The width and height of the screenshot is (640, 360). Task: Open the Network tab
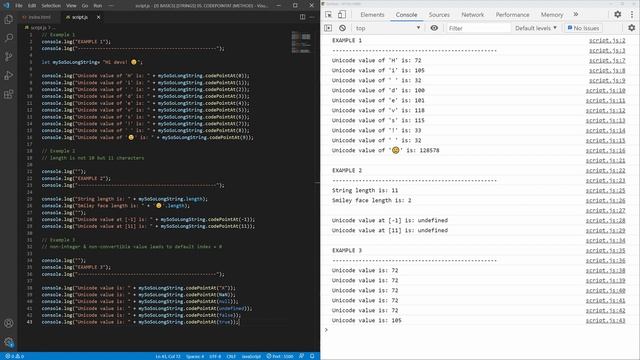point(473,15)
